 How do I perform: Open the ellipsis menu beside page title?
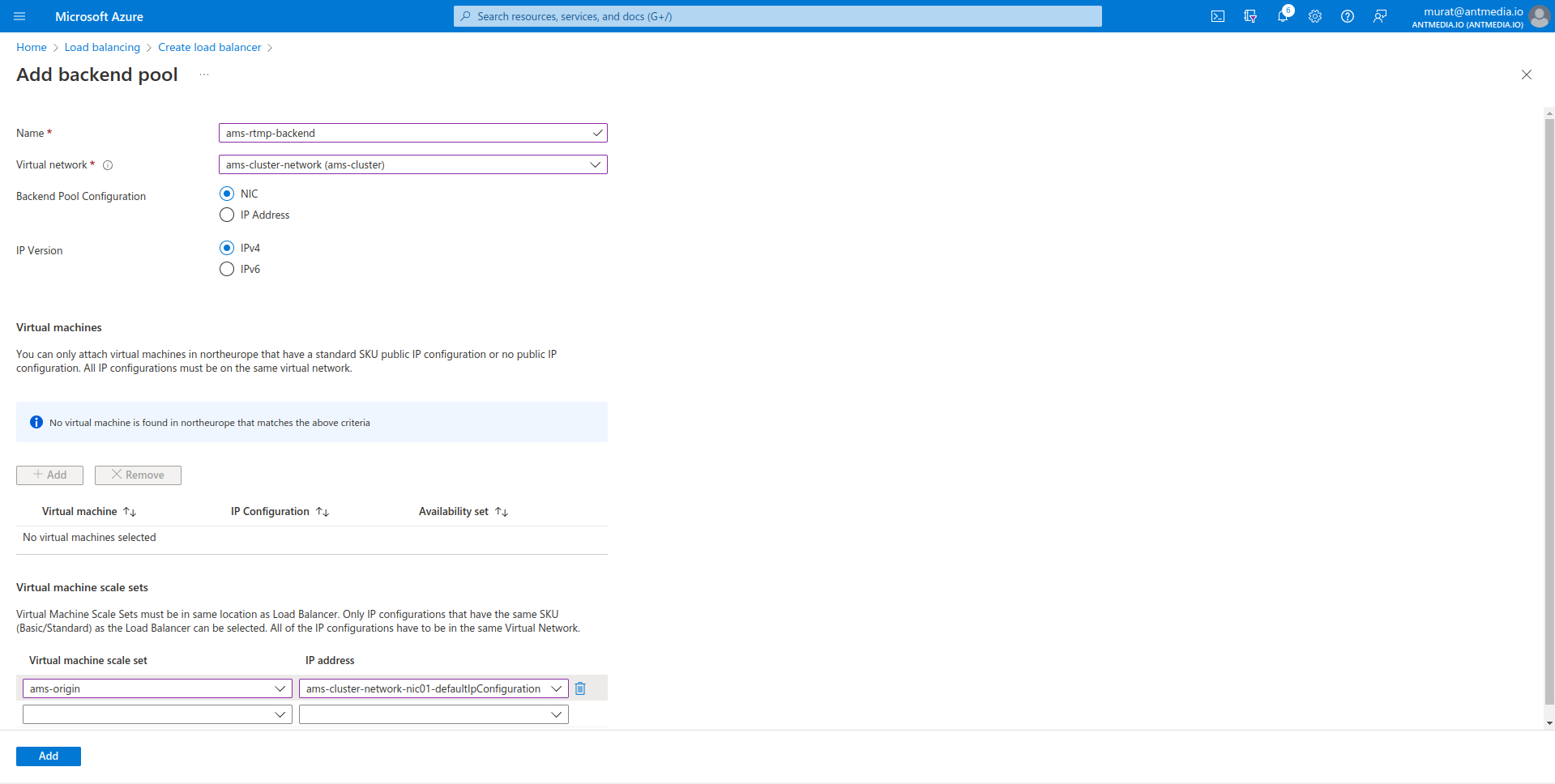tap(204, 75)
